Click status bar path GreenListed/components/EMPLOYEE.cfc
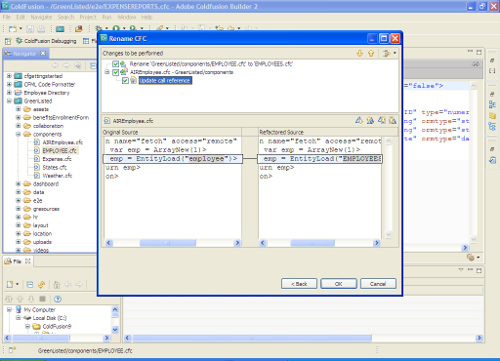500x361 pixels. [x=85, y=350]
